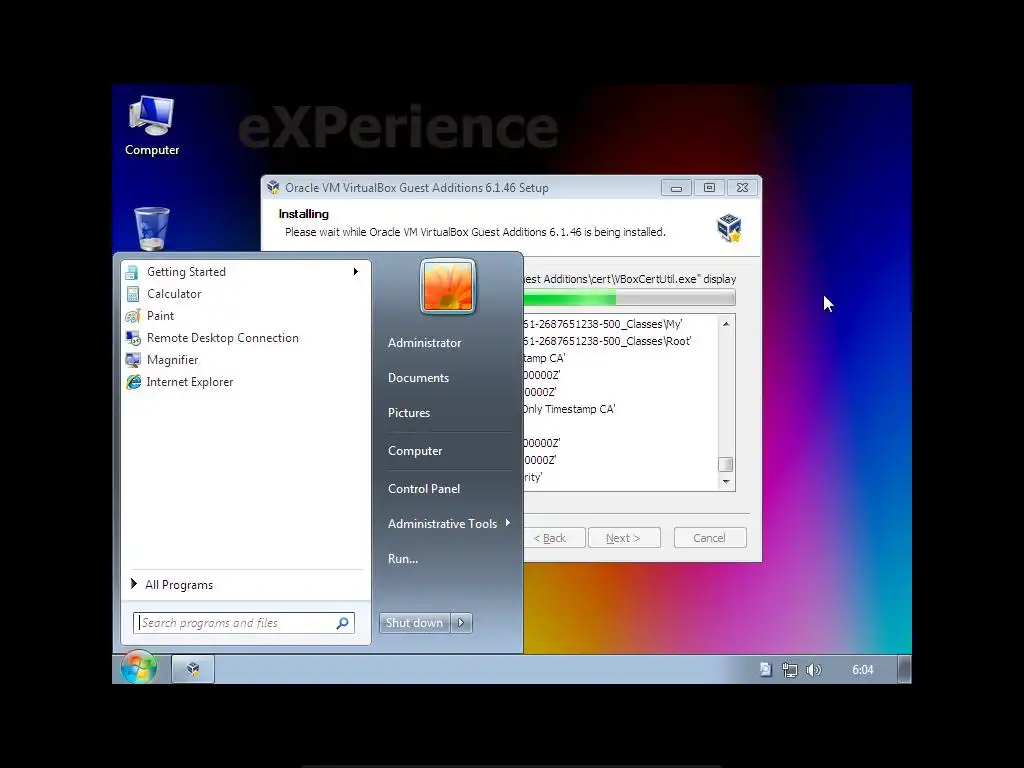Click the user account flower picture
The width and height of the screenshot is (1024, 768).
[448, 286]
